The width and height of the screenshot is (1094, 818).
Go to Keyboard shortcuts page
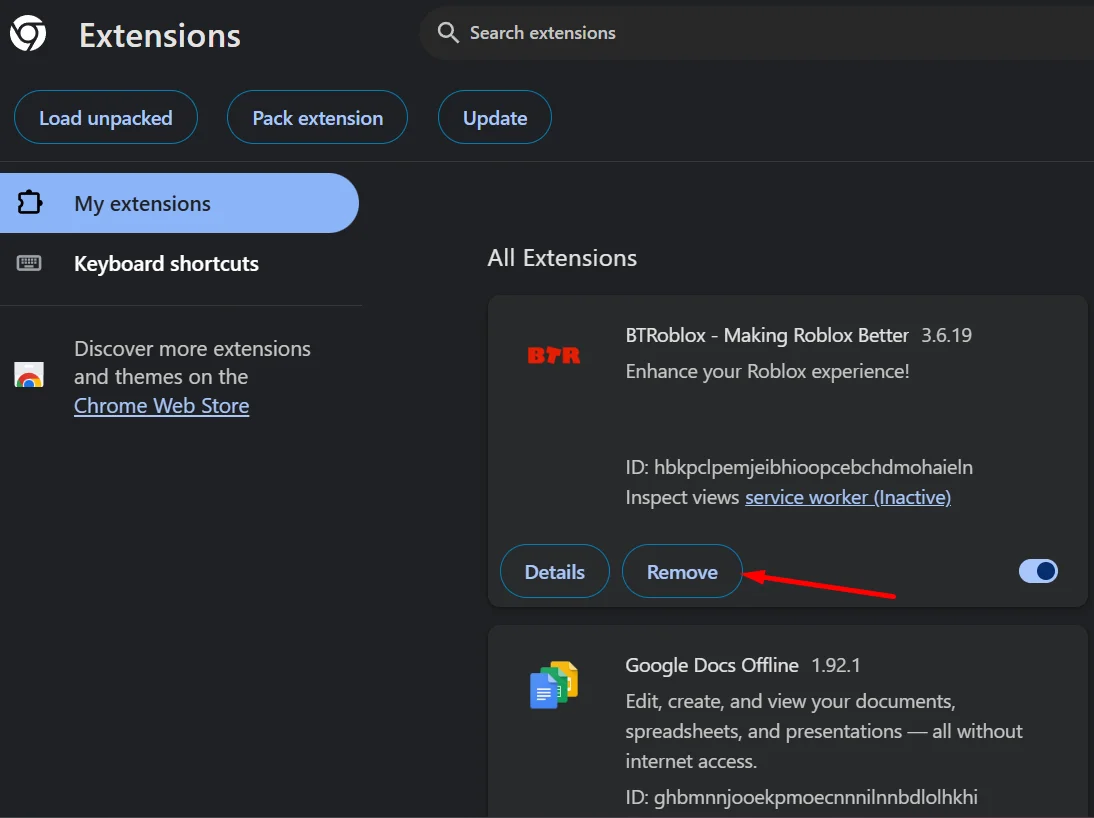point(166,264)
